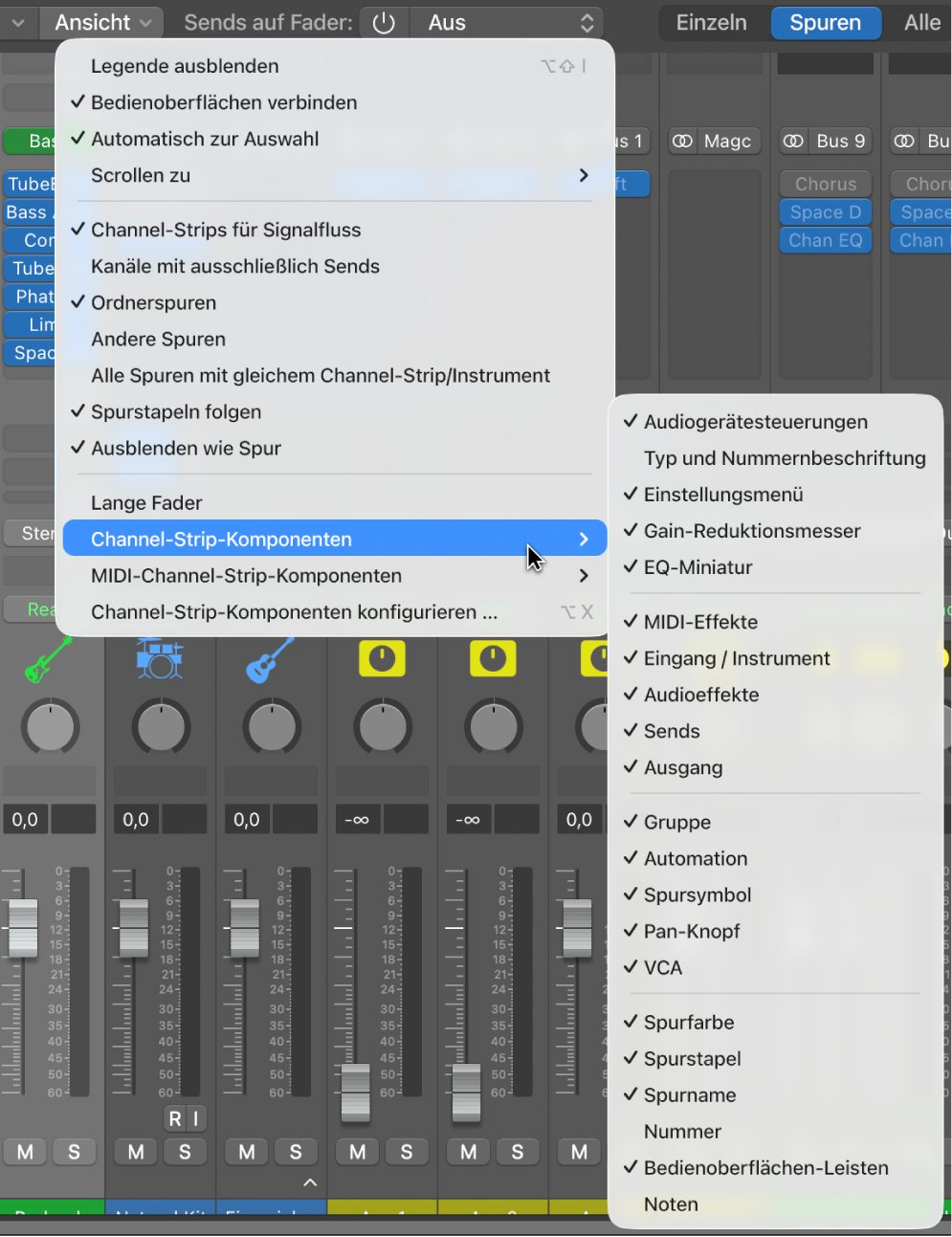Click the stereo icon next to Bus 9
The height and width of the screenshot is (1237, 952).
tap(793, 142)
